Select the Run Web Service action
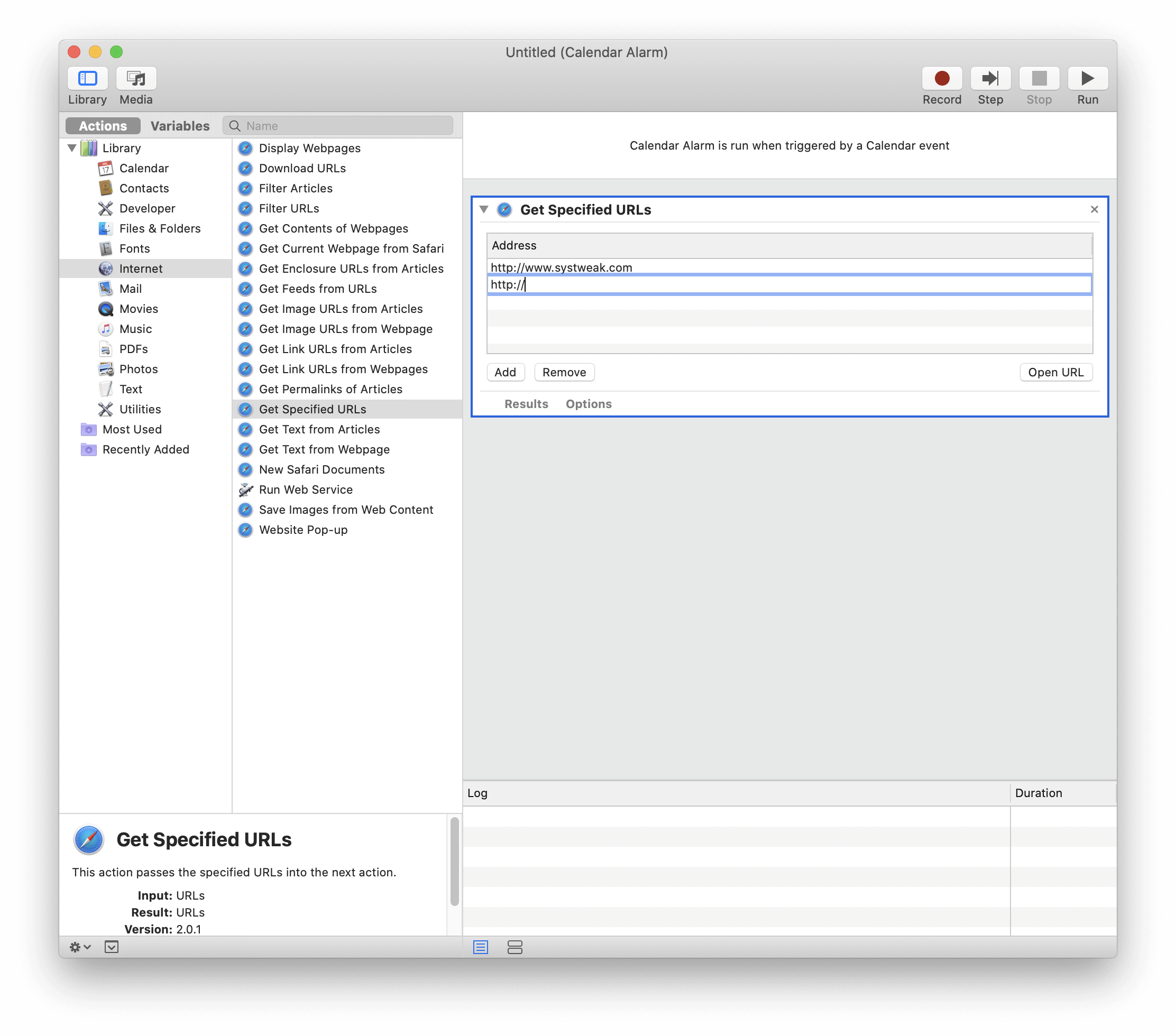 click(x=306, y=489)
